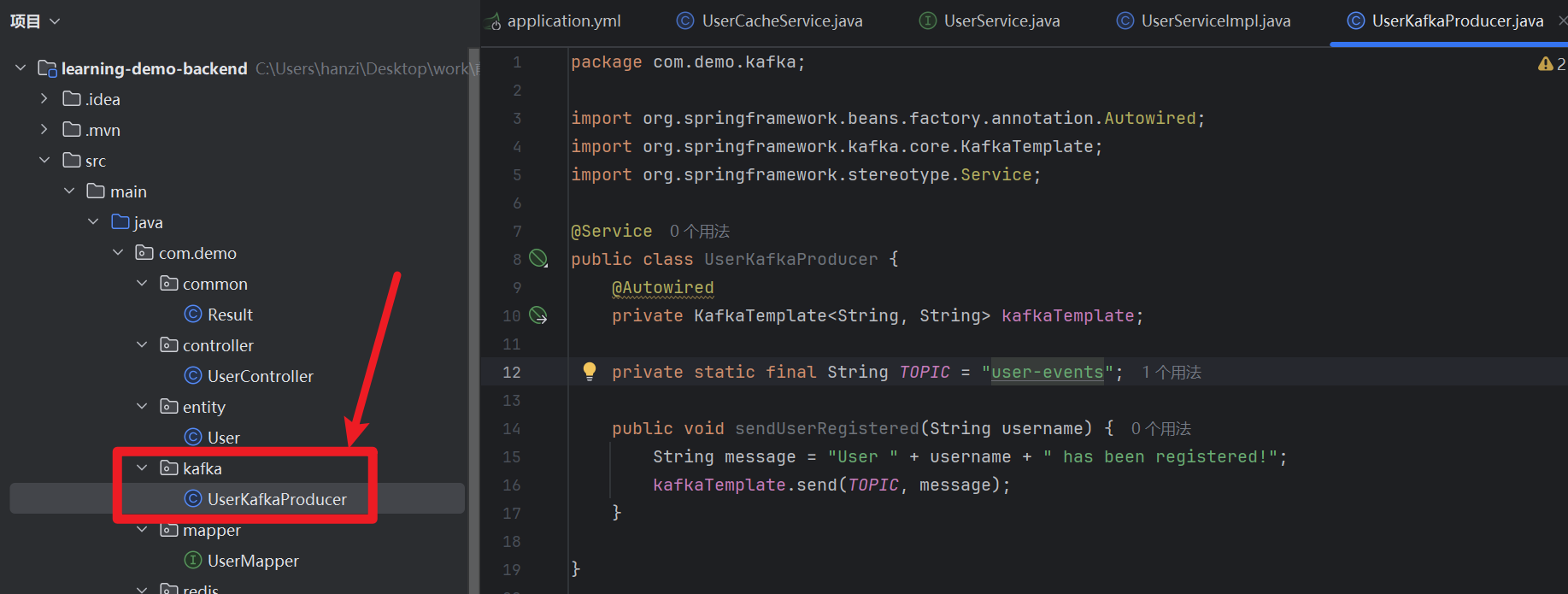Collapse the kafka package folder
Screen dimensions: 1568x594
tap(143, 468)
